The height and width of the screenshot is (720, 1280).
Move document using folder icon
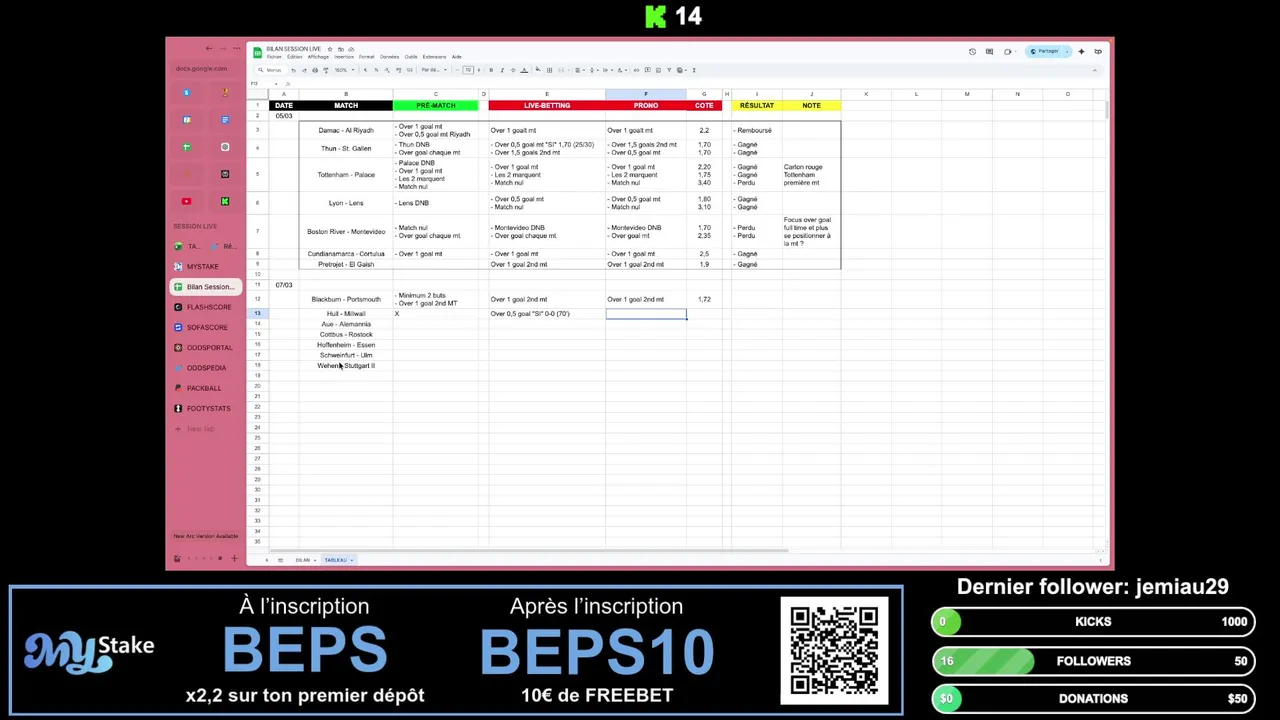(341, 49)
